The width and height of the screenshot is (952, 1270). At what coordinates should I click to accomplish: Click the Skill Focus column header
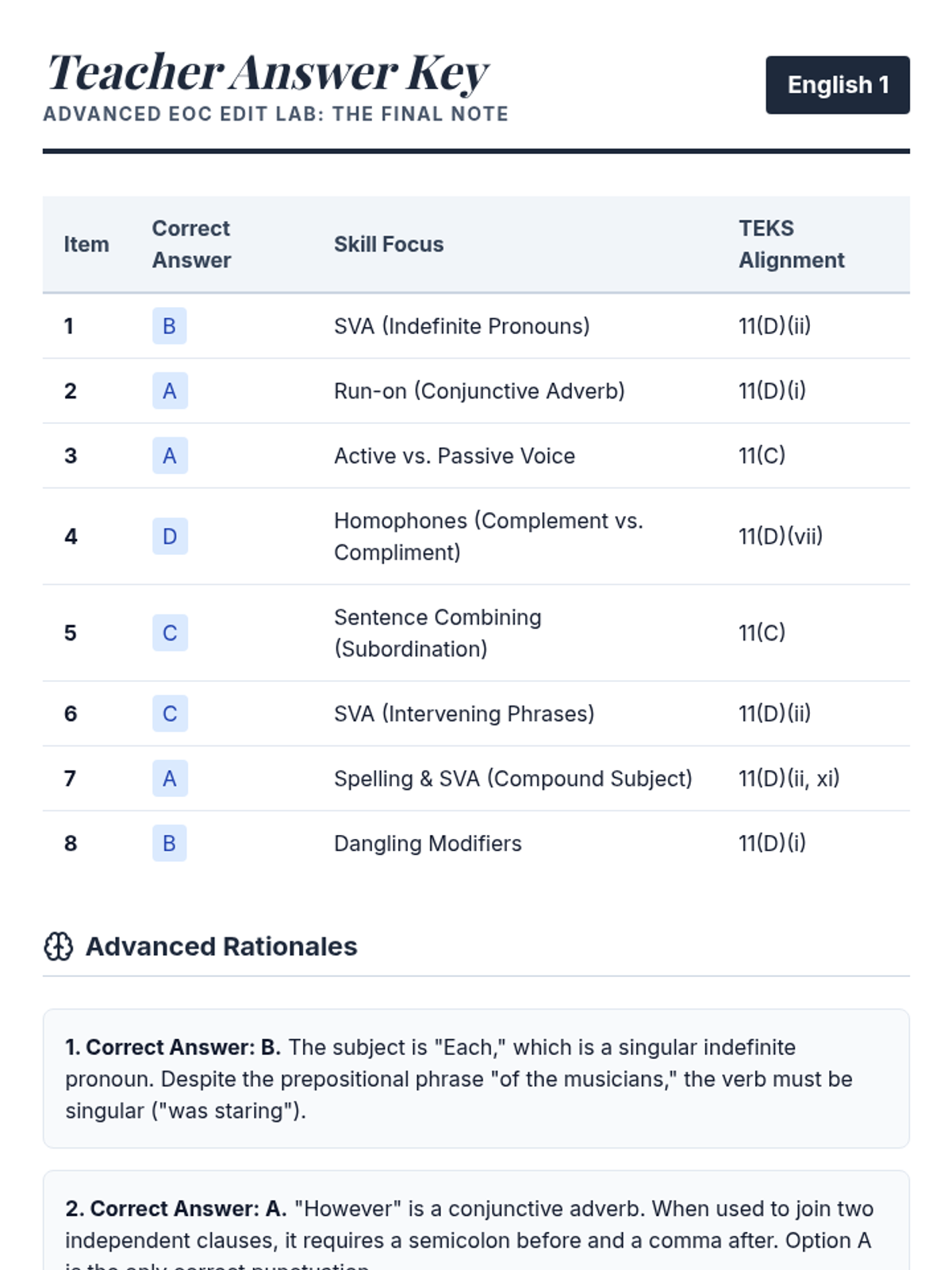[389, 244]
